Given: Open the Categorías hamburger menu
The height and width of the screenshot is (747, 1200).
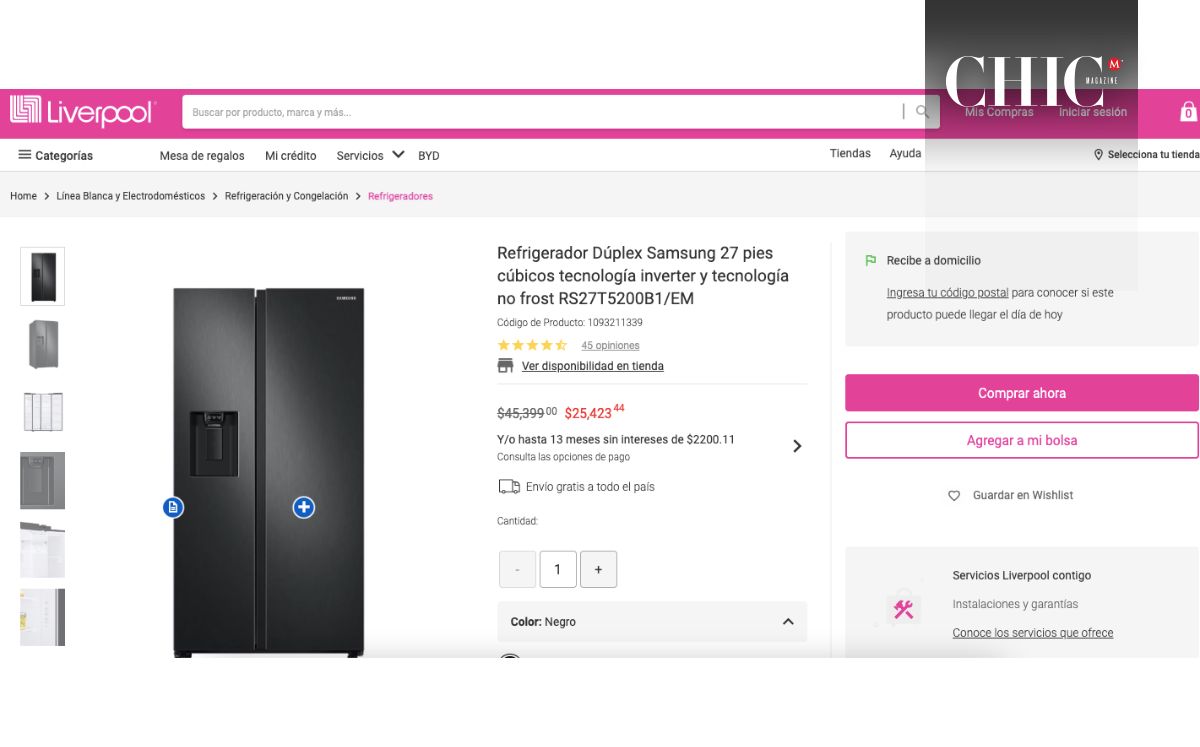Looking at the screenshot, I should point(25,155).
